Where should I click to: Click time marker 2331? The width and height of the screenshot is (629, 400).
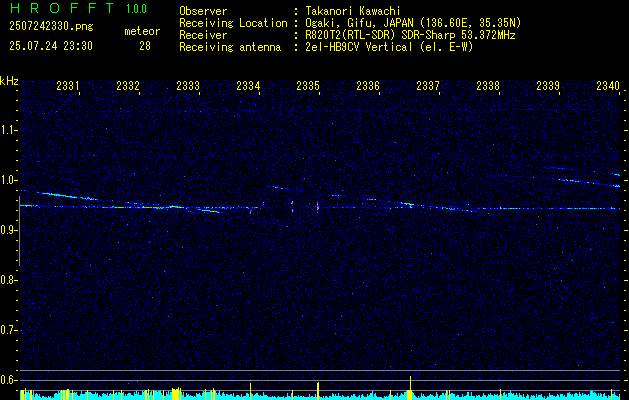(x=68, y=85)
